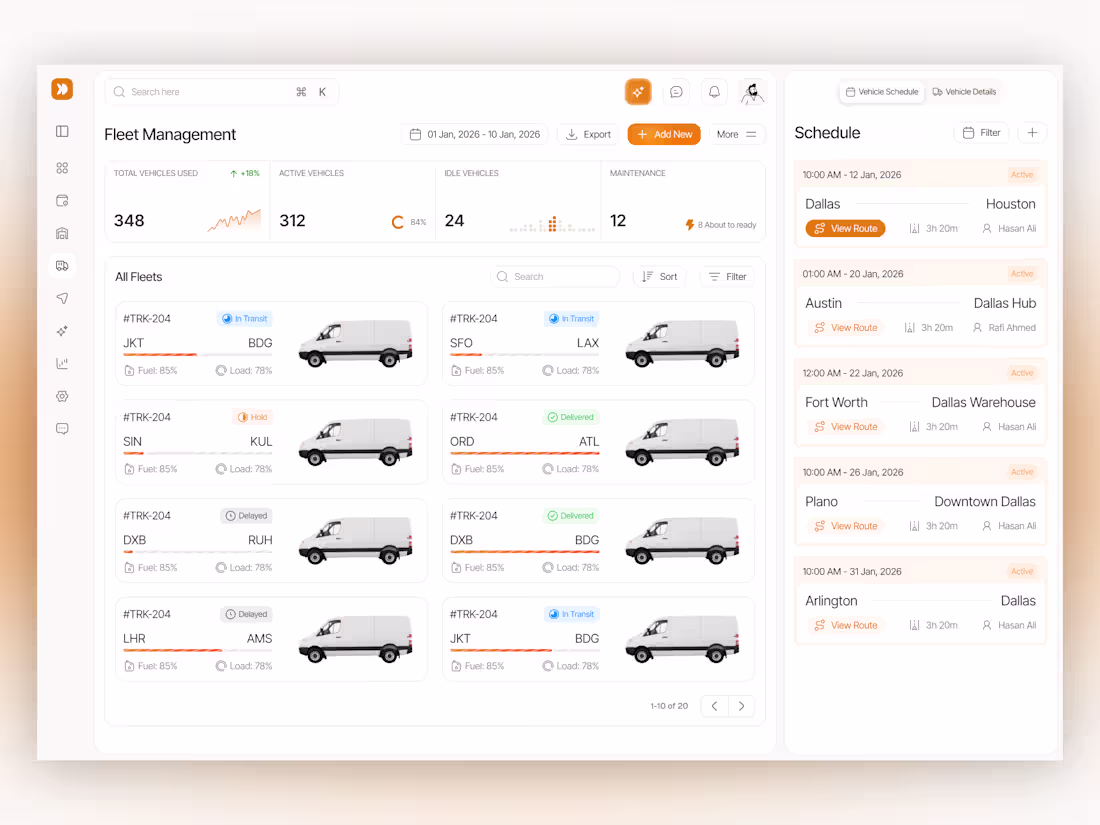Open the More dropdown menu

click(x=736, y=133)
